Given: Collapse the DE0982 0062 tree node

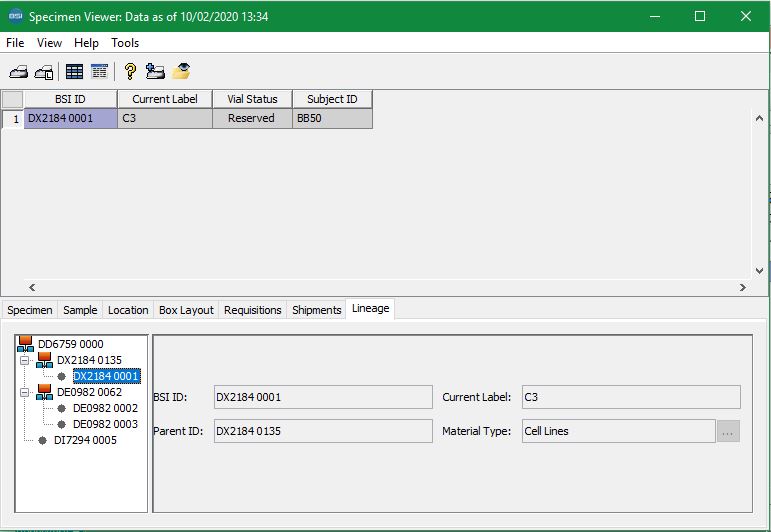Looking at the screenshot, I should coord(24,392).
